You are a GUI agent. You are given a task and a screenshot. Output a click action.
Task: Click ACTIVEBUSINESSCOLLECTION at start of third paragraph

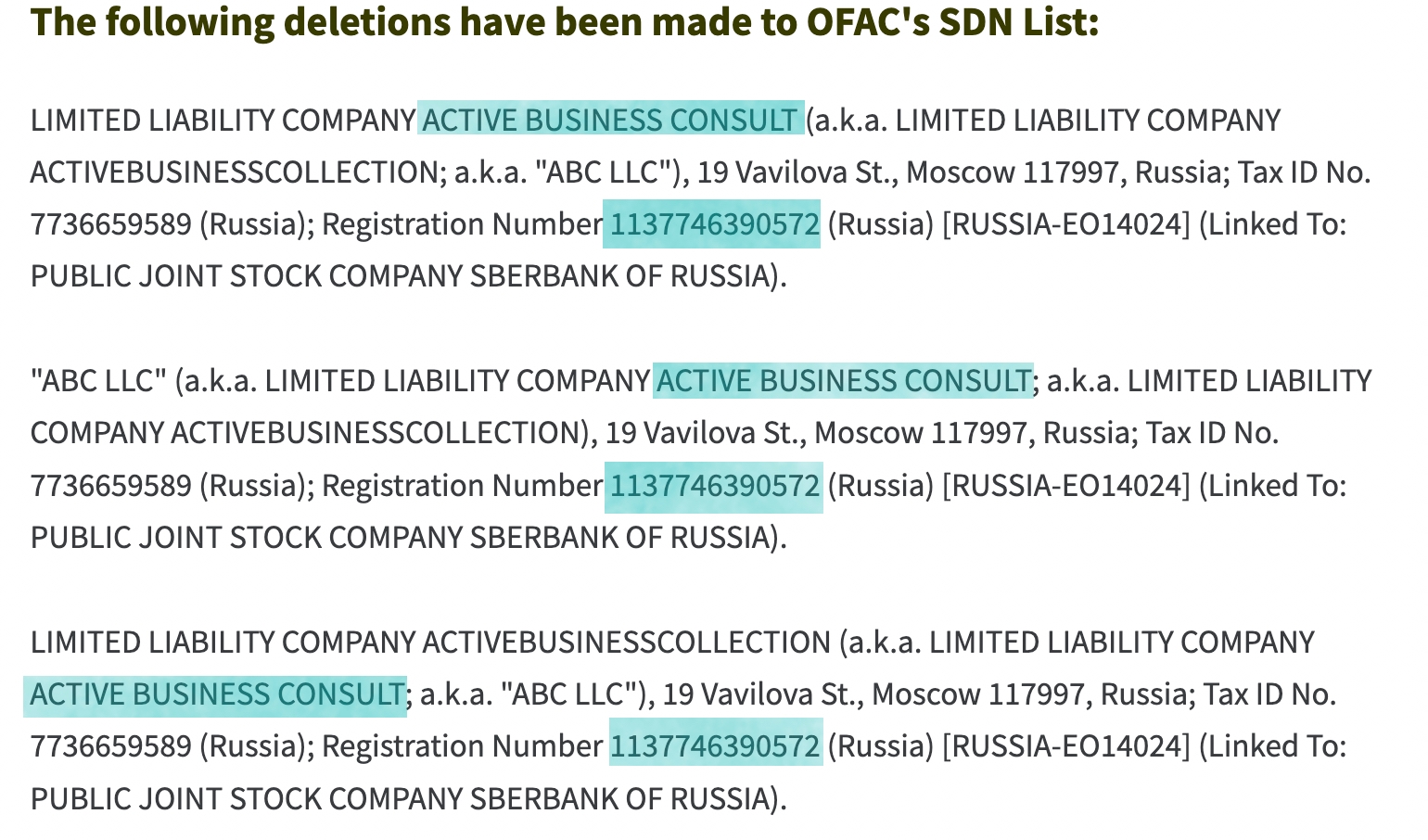point(626,643)
